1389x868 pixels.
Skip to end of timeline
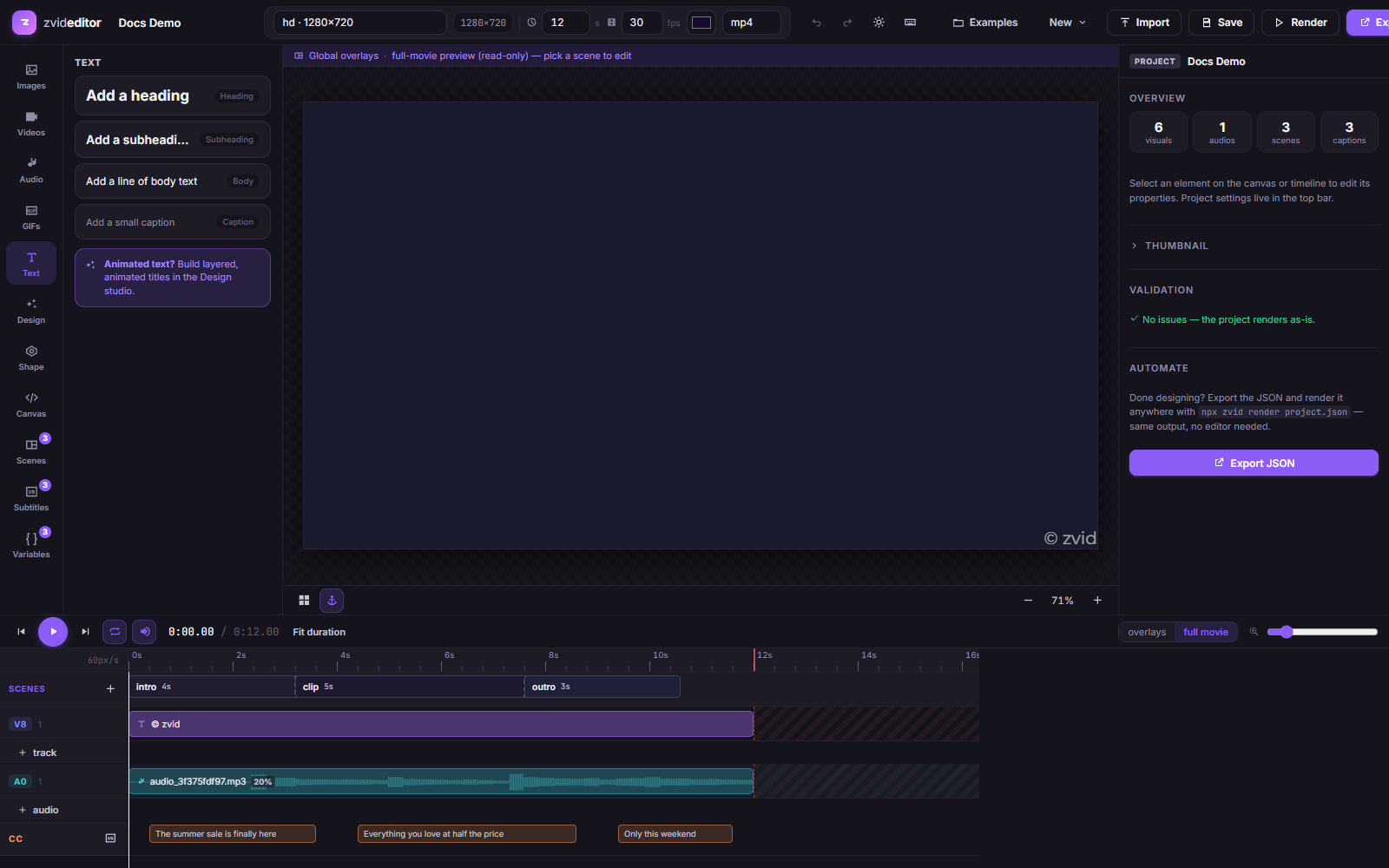coord(85,632)
